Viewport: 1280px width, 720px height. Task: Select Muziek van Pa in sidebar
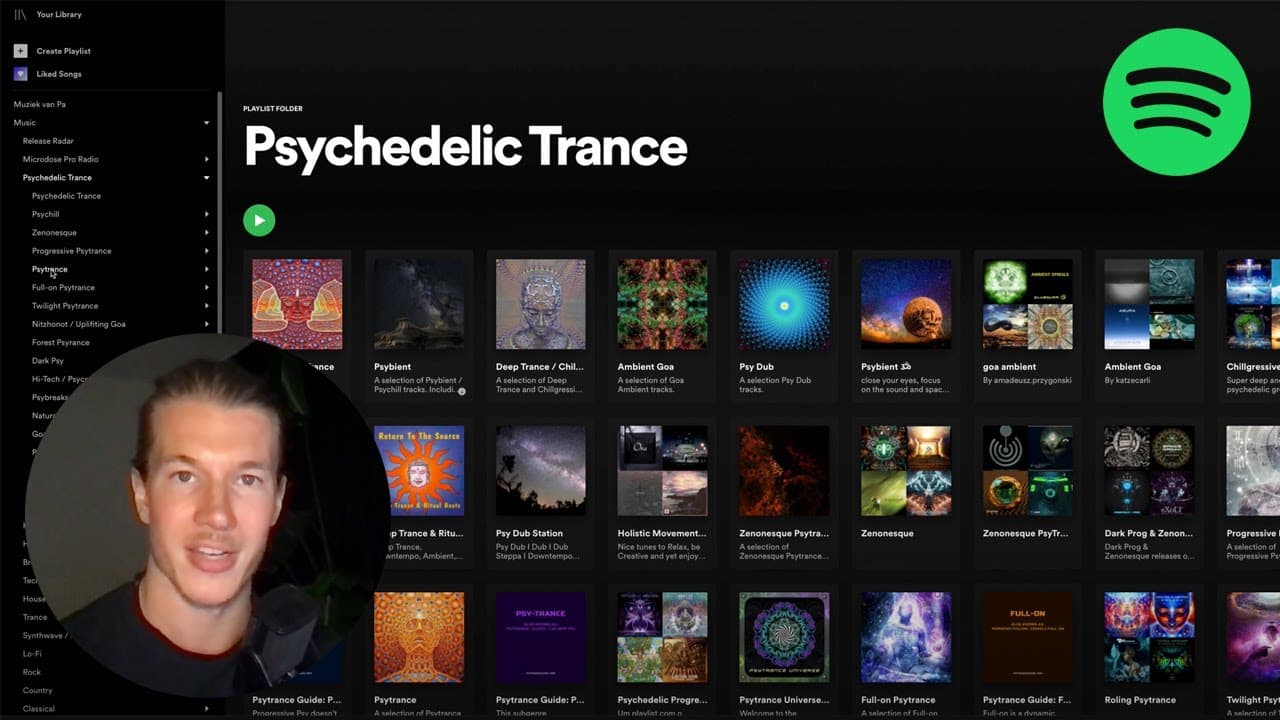click(40, 104)
